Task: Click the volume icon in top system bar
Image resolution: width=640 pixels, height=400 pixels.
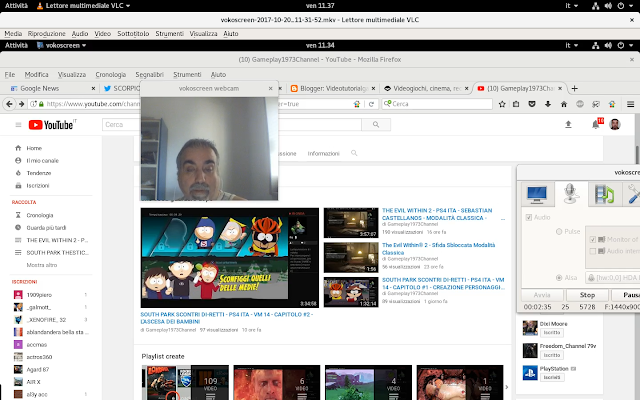Action: click(608, 6)
